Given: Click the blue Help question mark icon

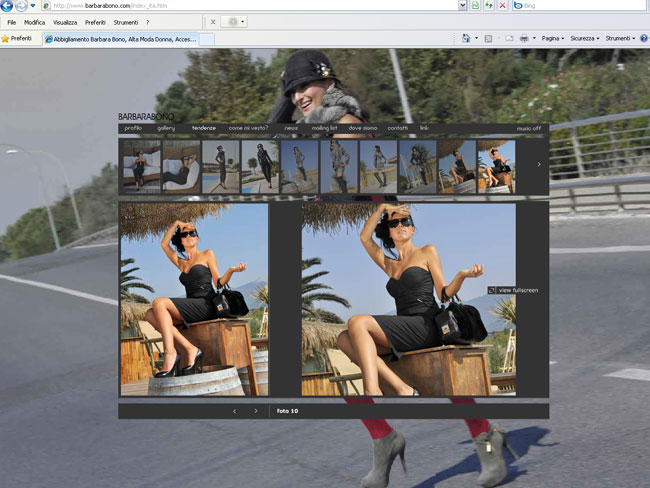Looking at the screenshot, I should click(645, 39).
